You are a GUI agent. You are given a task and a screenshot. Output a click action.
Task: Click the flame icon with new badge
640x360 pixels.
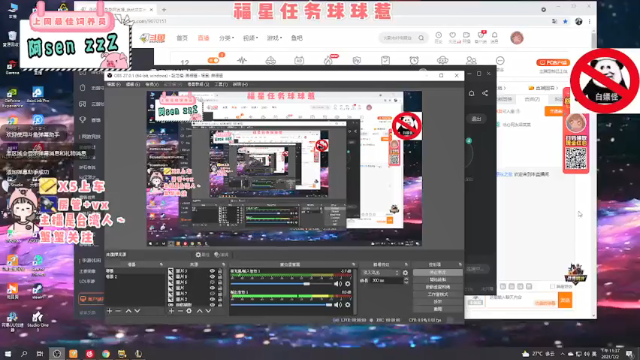(329, 60)
